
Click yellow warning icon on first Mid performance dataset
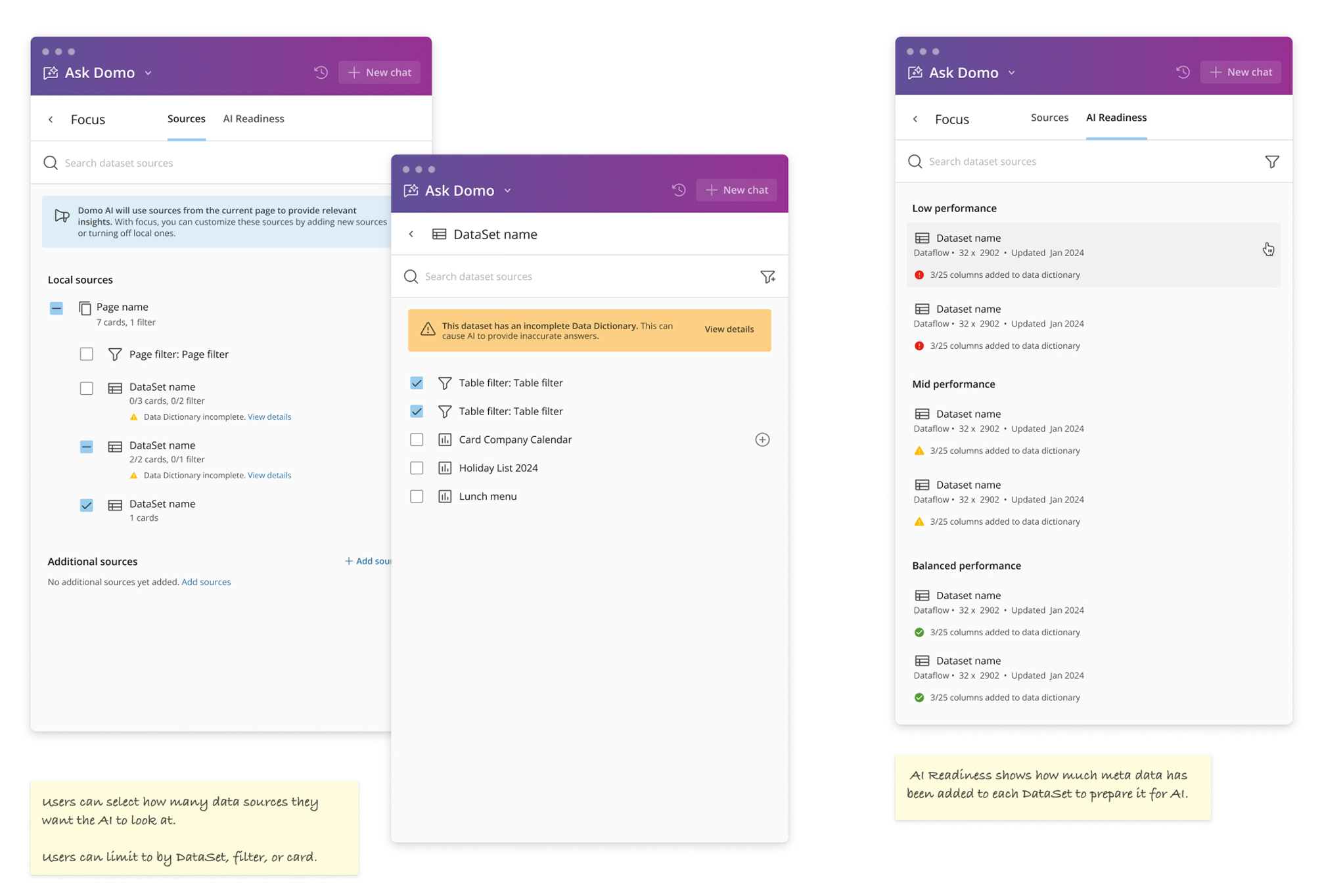[919, 451]
